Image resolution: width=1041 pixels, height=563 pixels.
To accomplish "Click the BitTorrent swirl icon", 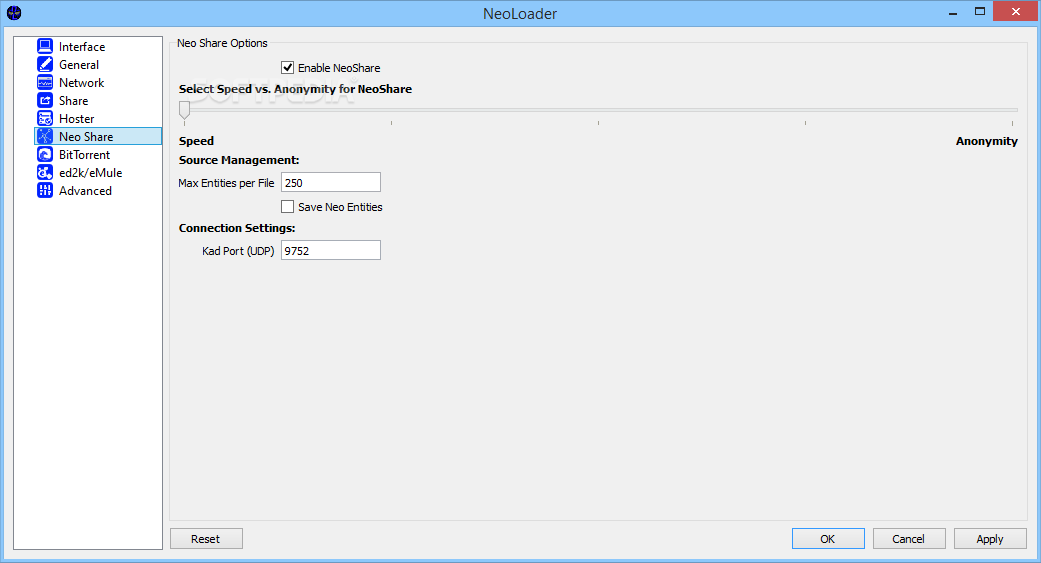I will (44, 154).
